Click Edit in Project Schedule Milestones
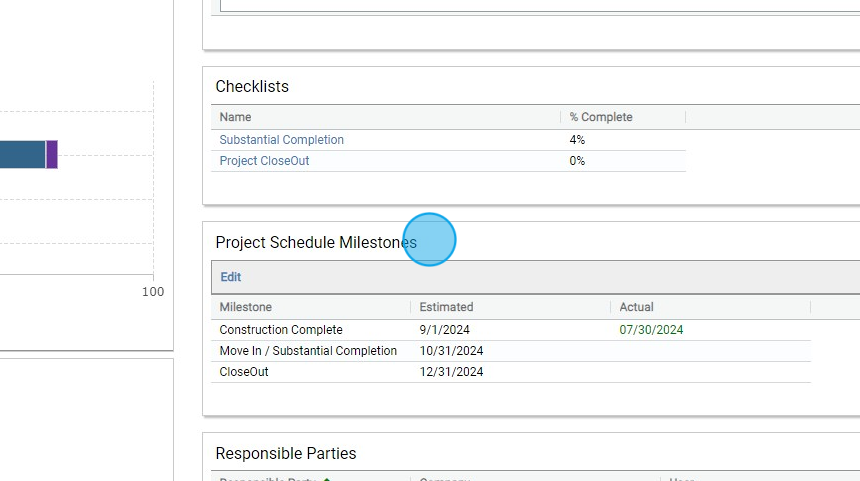This screenshot has height=481, width=860. (231, 277)
